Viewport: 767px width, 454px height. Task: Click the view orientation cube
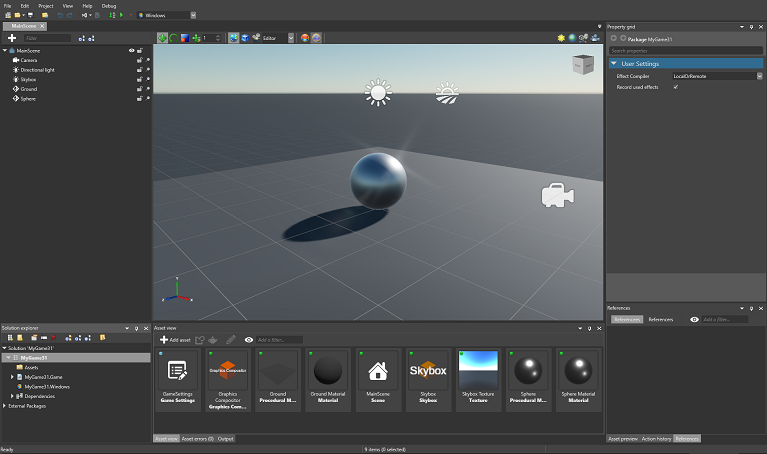pos(583,65)
